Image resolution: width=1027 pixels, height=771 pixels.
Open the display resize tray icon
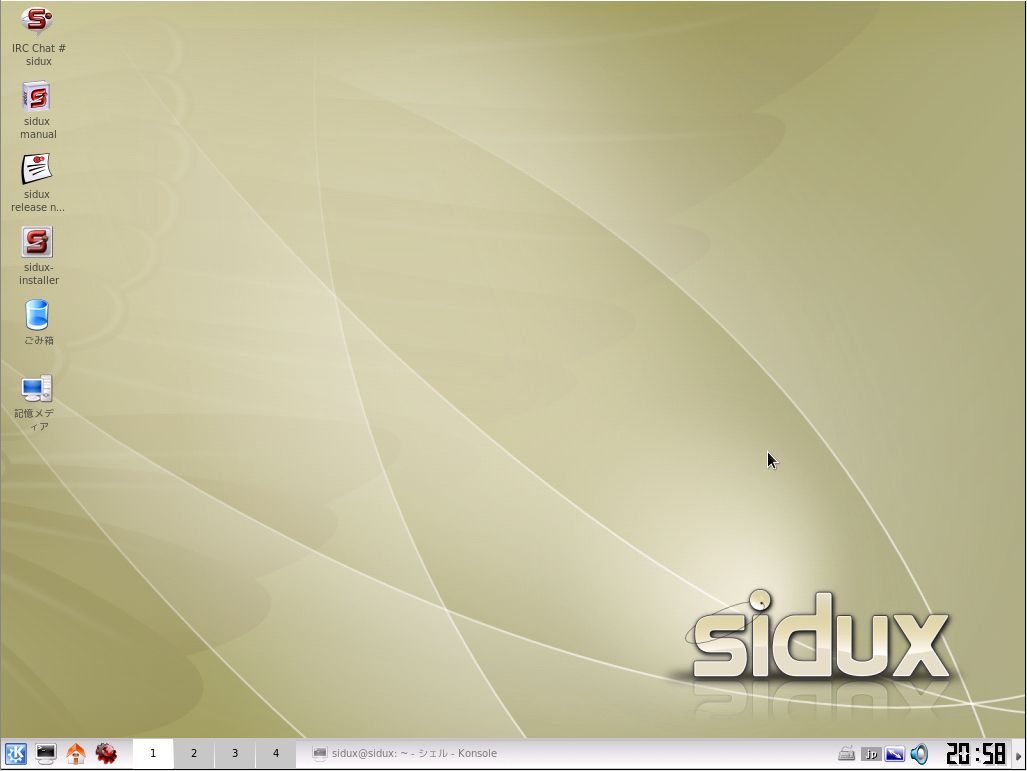(x=895, y=755)
